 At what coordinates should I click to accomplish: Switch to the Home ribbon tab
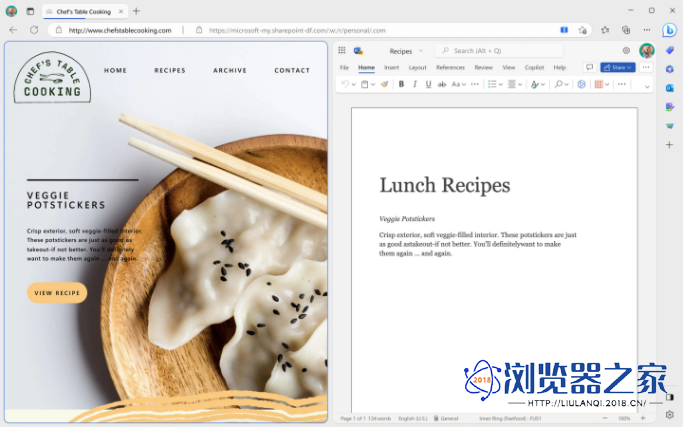click(366, 68)
